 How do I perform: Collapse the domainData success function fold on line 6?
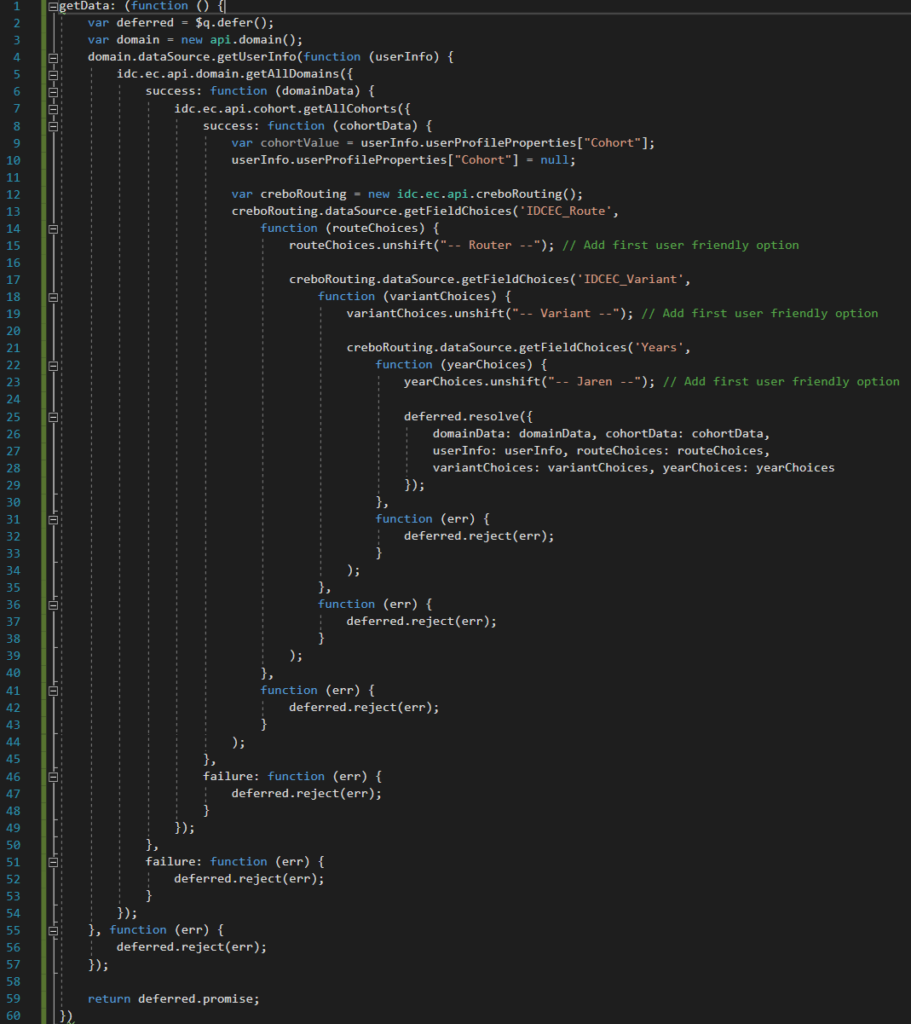[x=53, y=92]
